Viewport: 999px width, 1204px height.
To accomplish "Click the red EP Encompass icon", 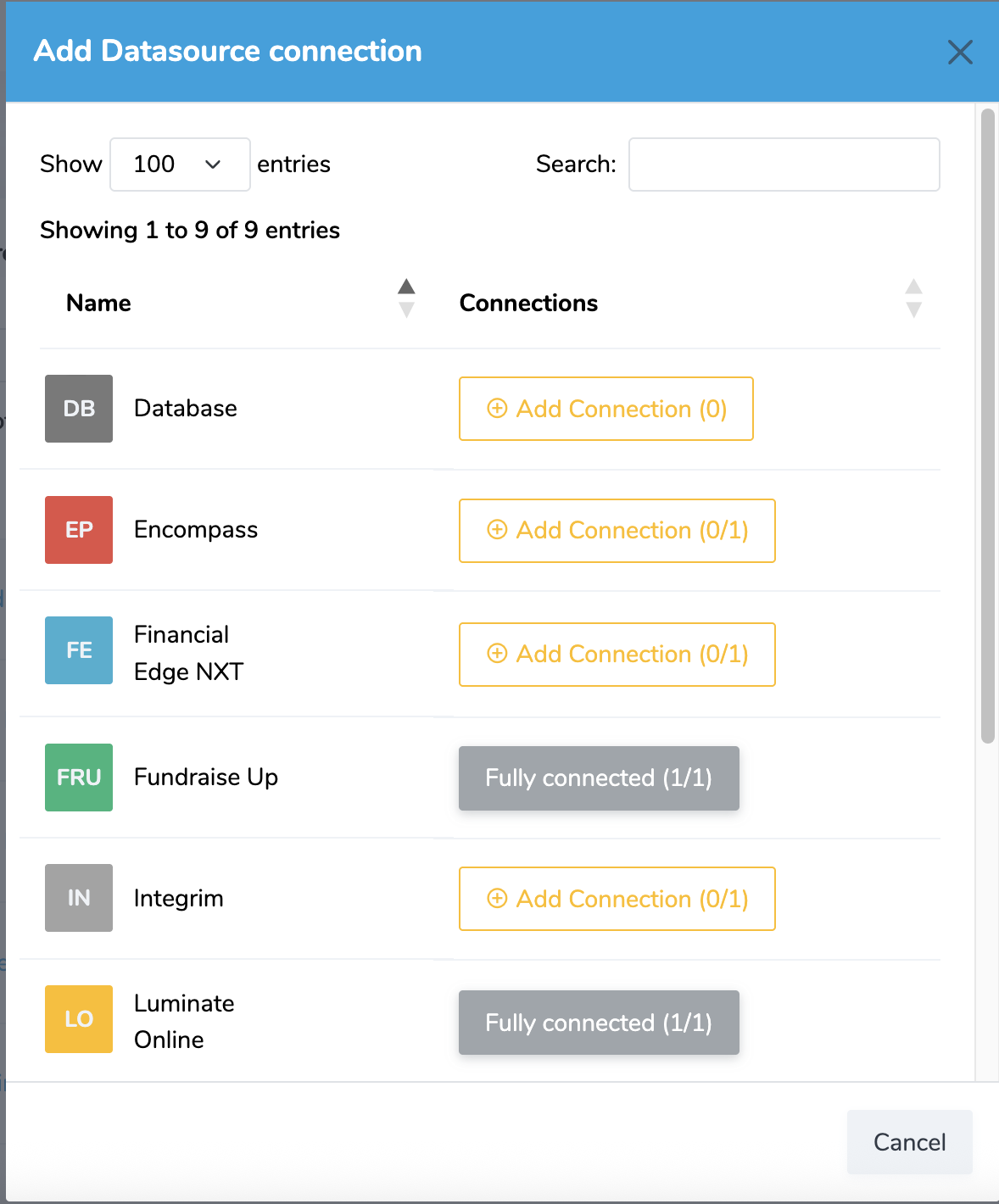I will [79, 530].
